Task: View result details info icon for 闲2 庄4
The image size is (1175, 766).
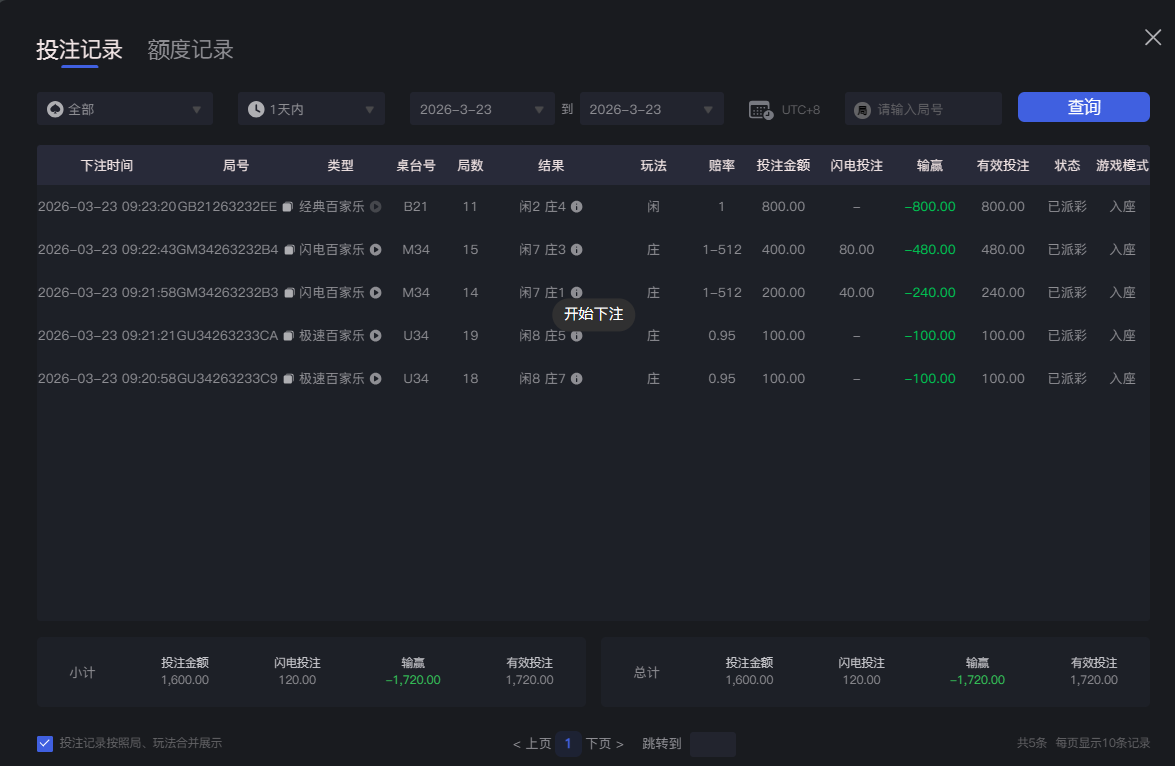Action: (576, 206)
